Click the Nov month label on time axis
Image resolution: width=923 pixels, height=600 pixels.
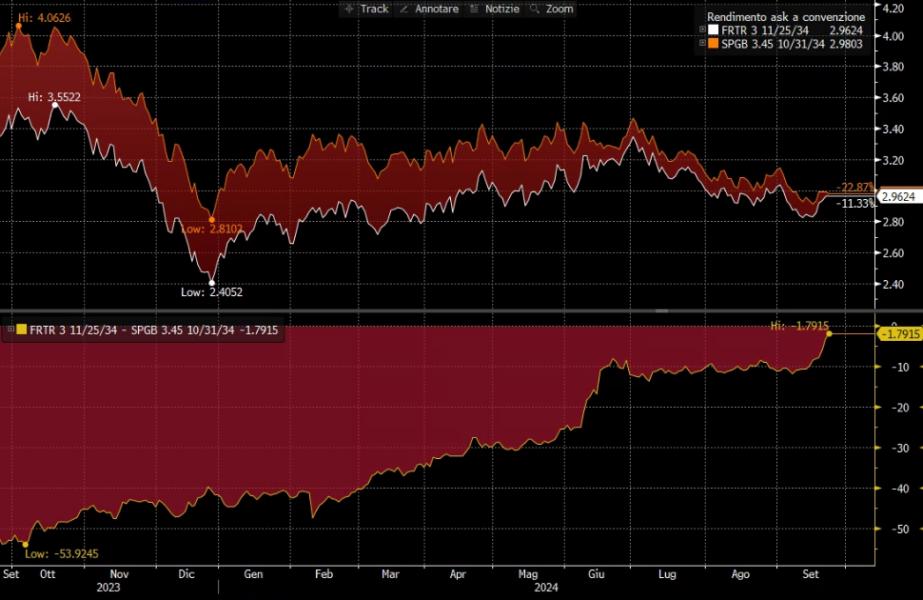click(119, 574)
